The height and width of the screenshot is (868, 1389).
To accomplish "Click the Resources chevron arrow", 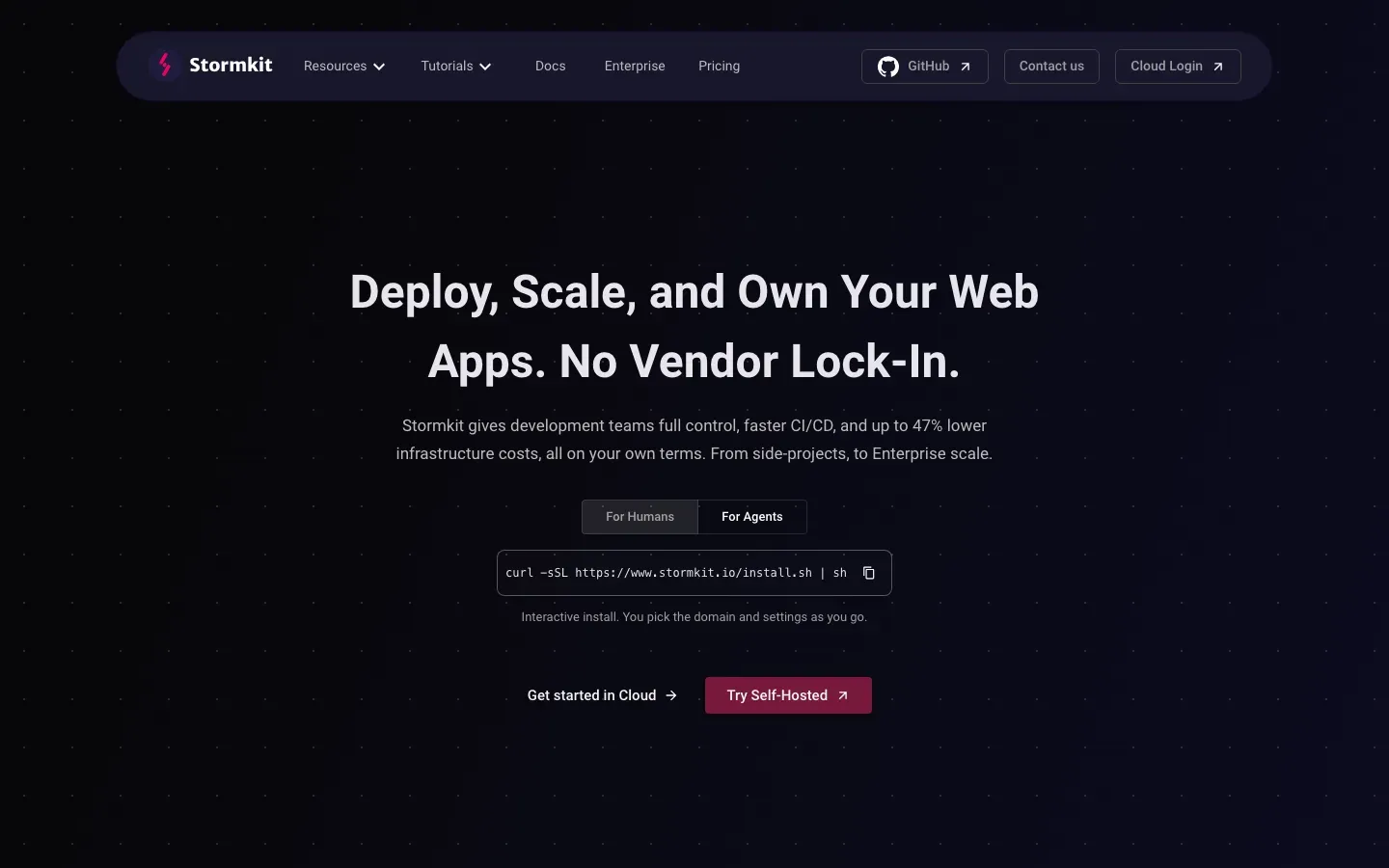I will [x=379, y=67].
